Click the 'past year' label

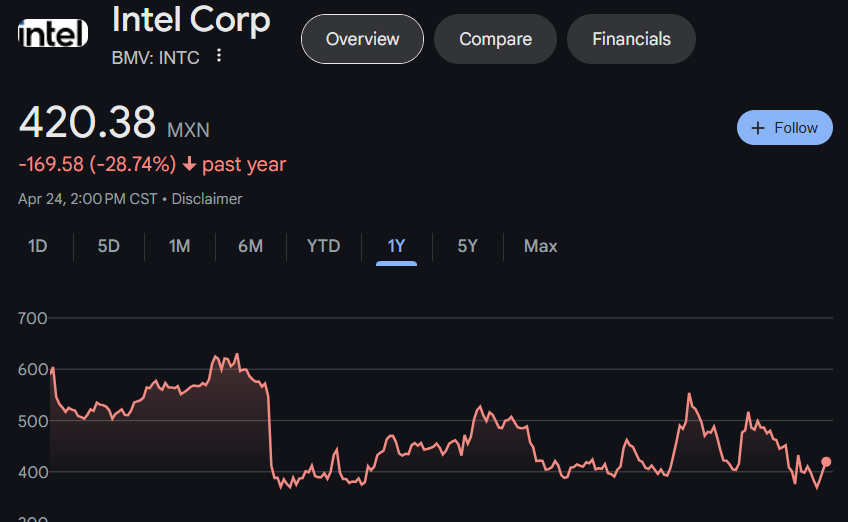(x=244, y=164)
